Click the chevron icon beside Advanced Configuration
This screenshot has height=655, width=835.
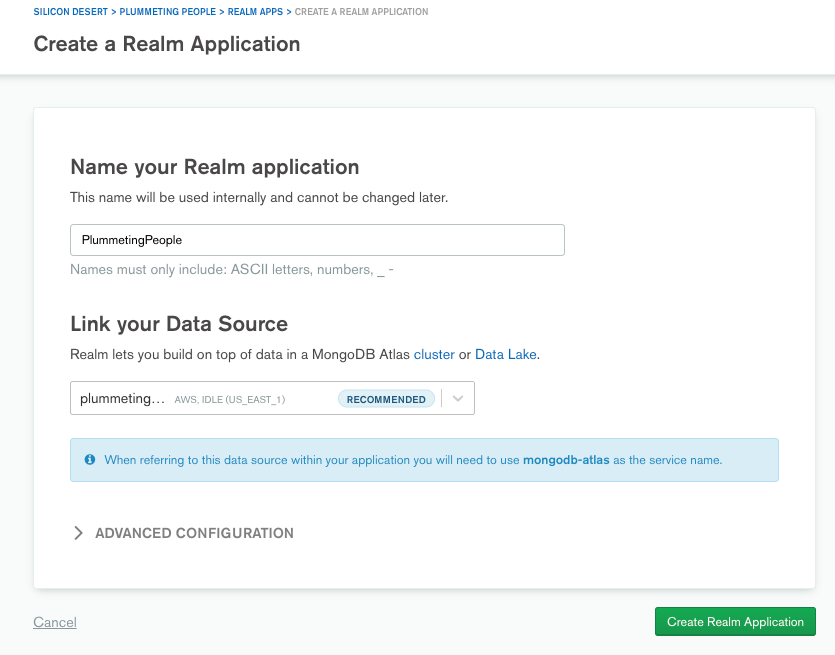[79, 534]
